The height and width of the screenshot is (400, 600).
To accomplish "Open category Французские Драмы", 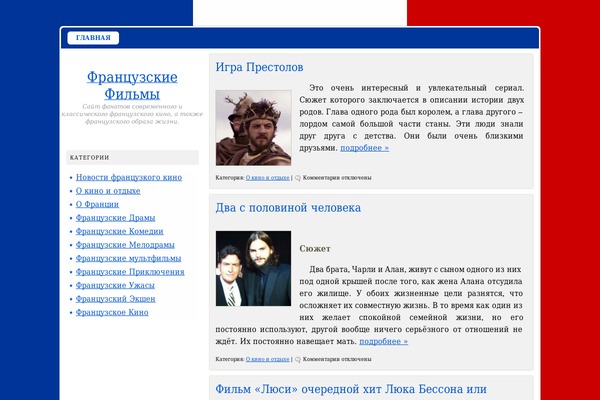I will tap(115, 218).
